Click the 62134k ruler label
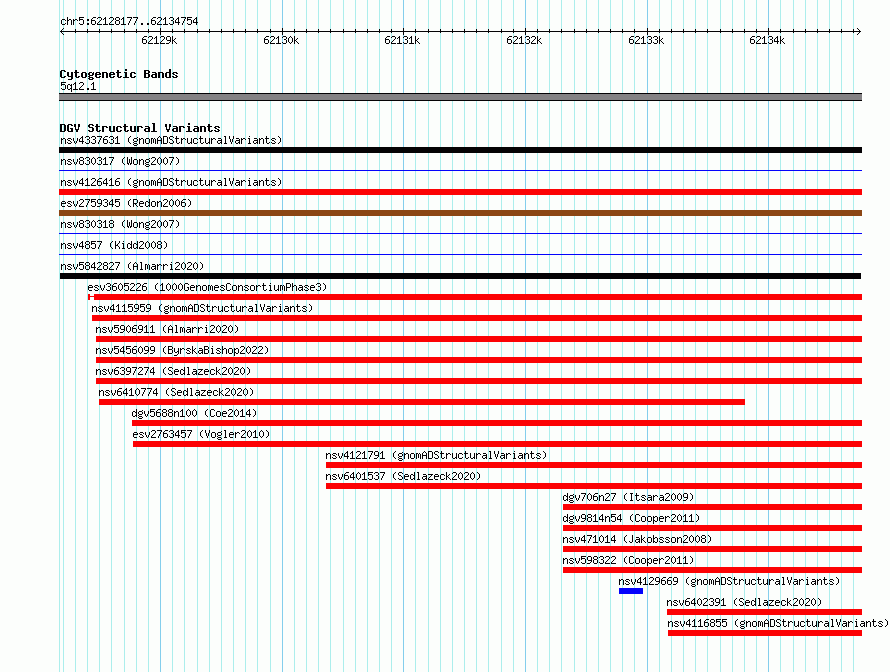The height and width of the screenshot is (672, 890). 767,40
